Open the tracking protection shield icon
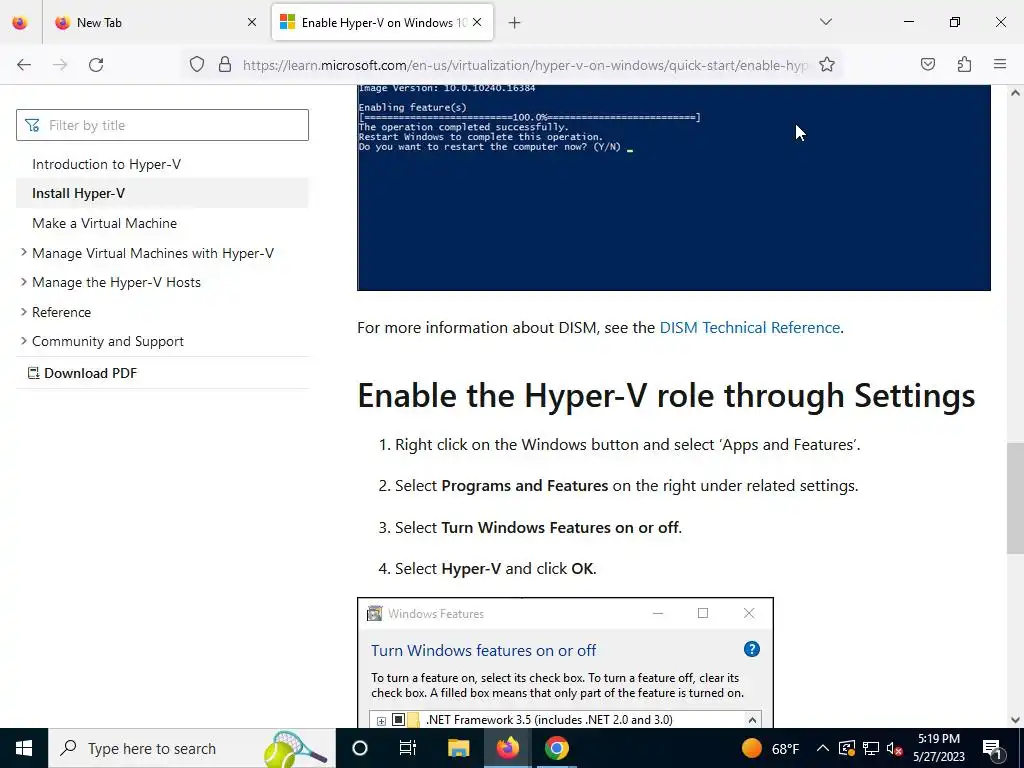The height and width of the screenshot is (768, 1024). [197, 65]
